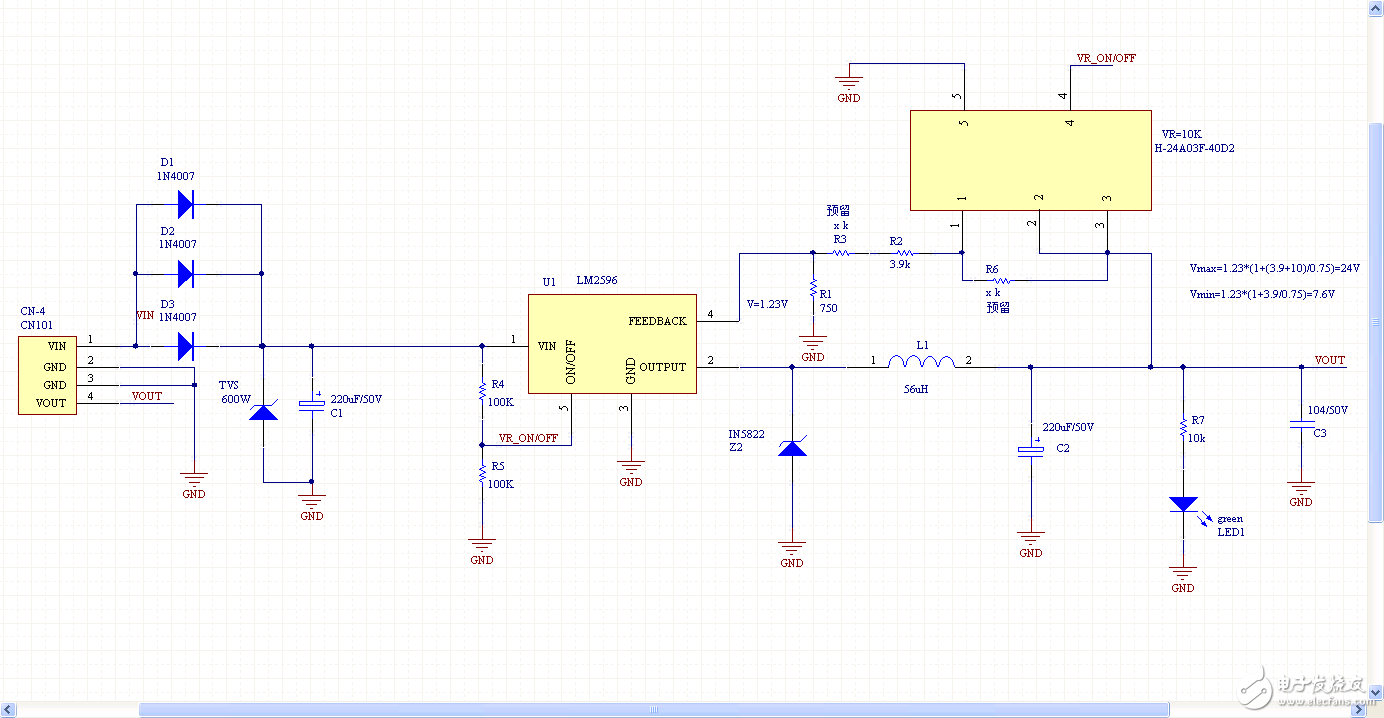This screenshot has width=1384, height=718.
Task: Select the U1 LM2596 regulator body
Action: point(612,344)
